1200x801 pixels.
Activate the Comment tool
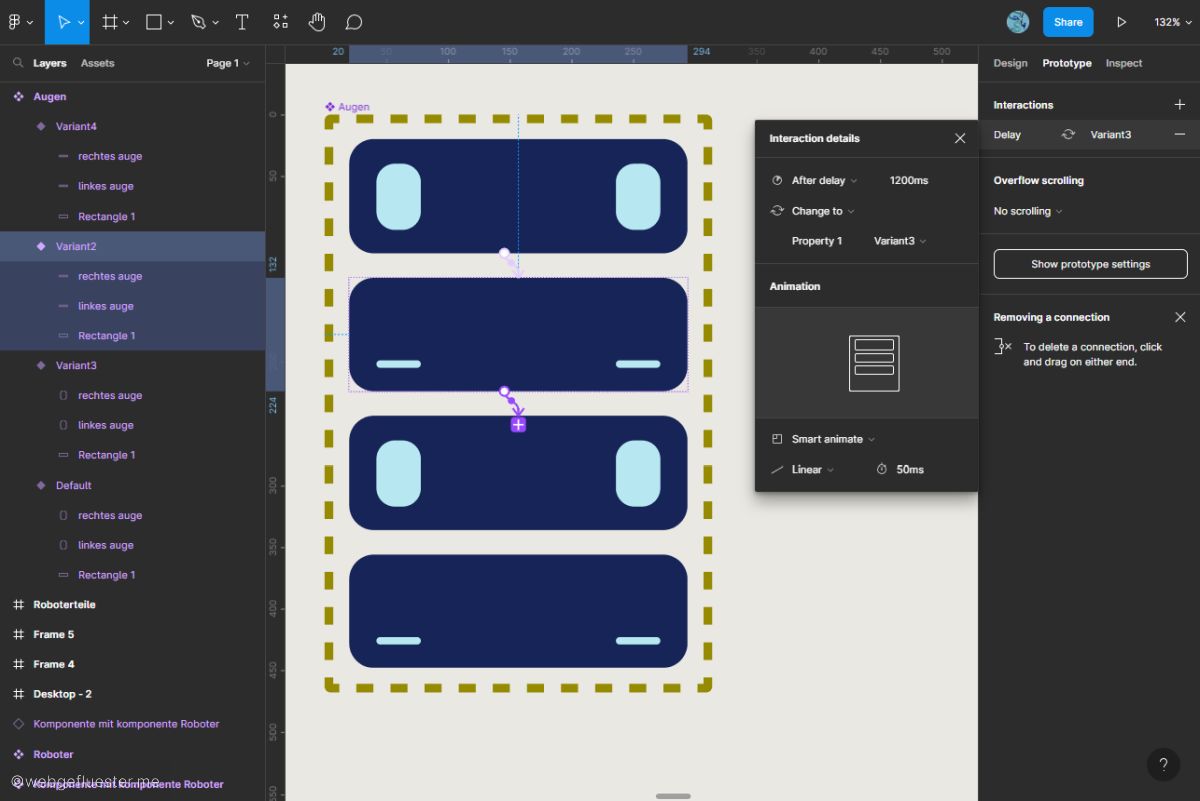(353, 22)
